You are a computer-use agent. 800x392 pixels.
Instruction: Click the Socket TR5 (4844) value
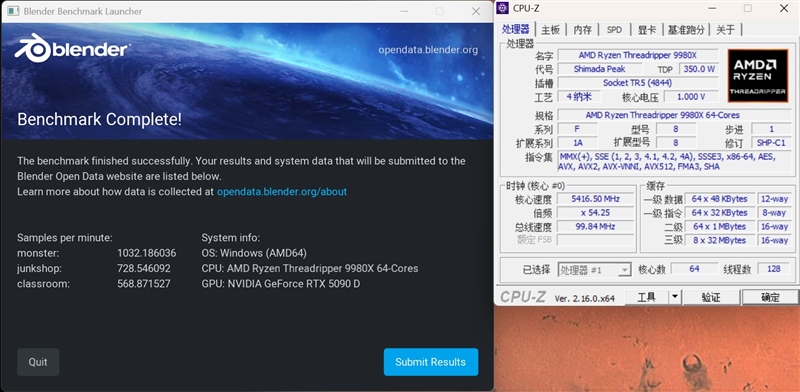click(x=638, y=83)
